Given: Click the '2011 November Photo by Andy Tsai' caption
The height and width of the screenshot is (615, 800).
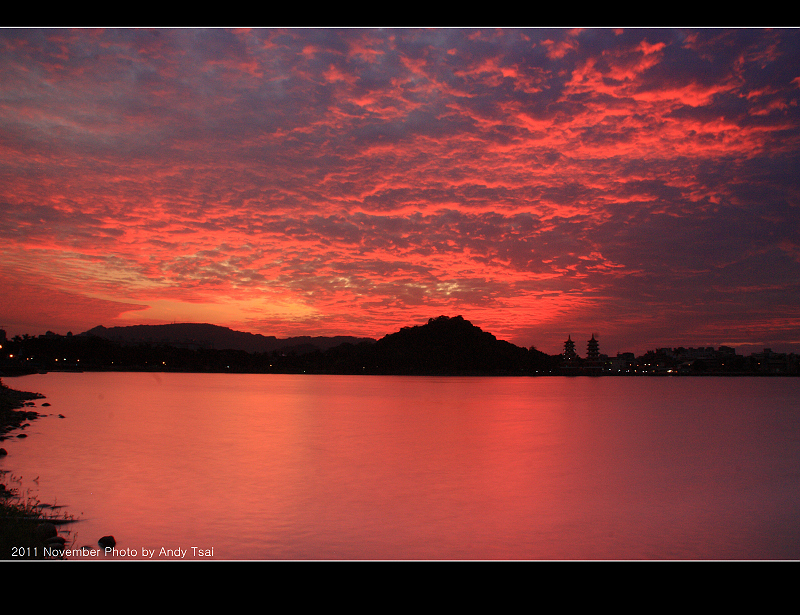Looking at the screenshot, I should click(x=112, y=552).
